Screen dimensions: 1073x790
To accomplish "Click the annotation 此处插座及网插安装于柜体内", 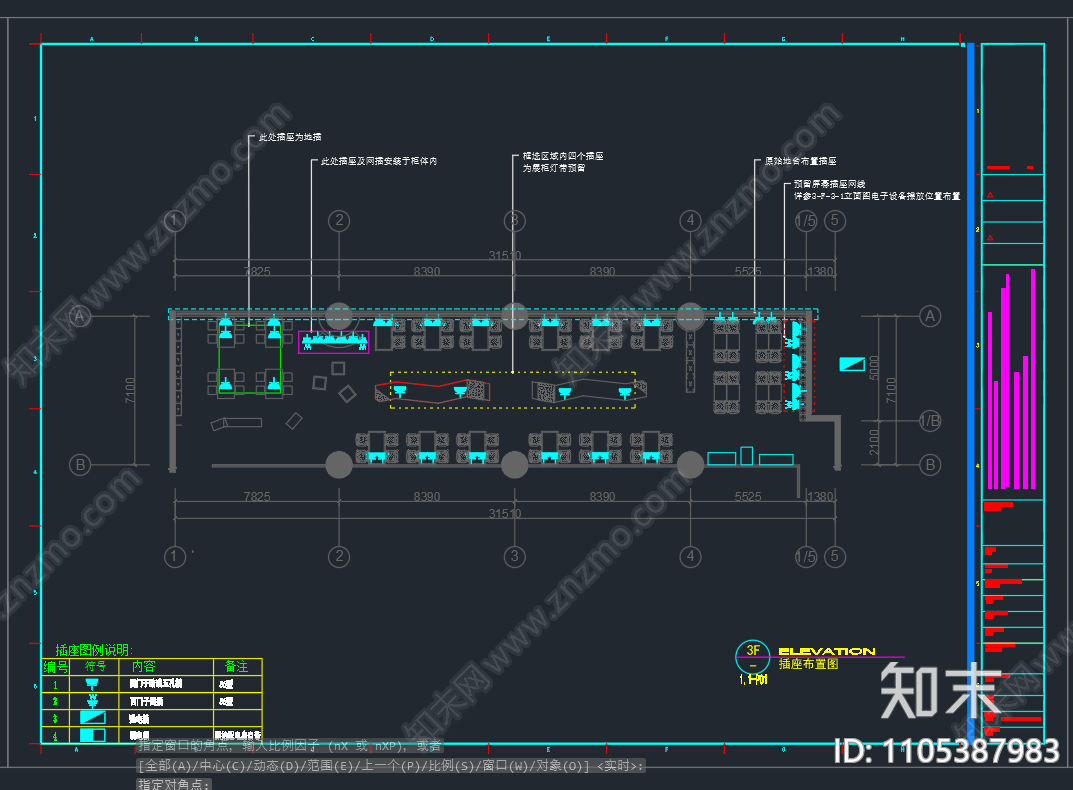I will [x=379, y=161].
